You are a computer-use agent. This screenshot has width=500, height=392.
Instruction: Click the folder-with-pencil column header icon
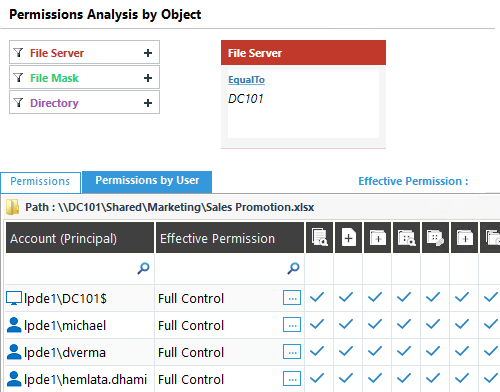435,238
